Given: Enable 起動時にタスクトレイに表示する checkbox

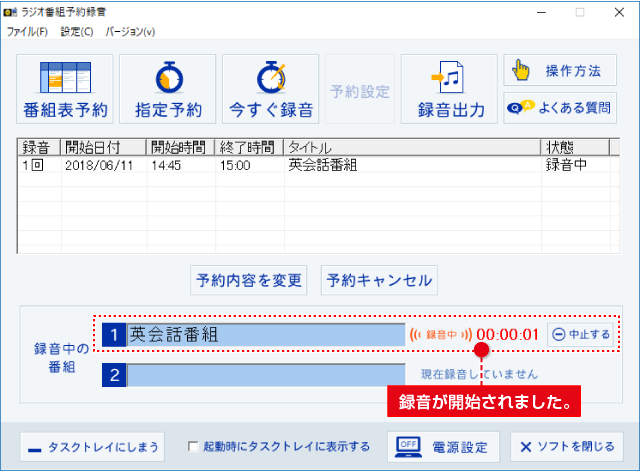Looking at the screenshot, I should coord(193,447).
